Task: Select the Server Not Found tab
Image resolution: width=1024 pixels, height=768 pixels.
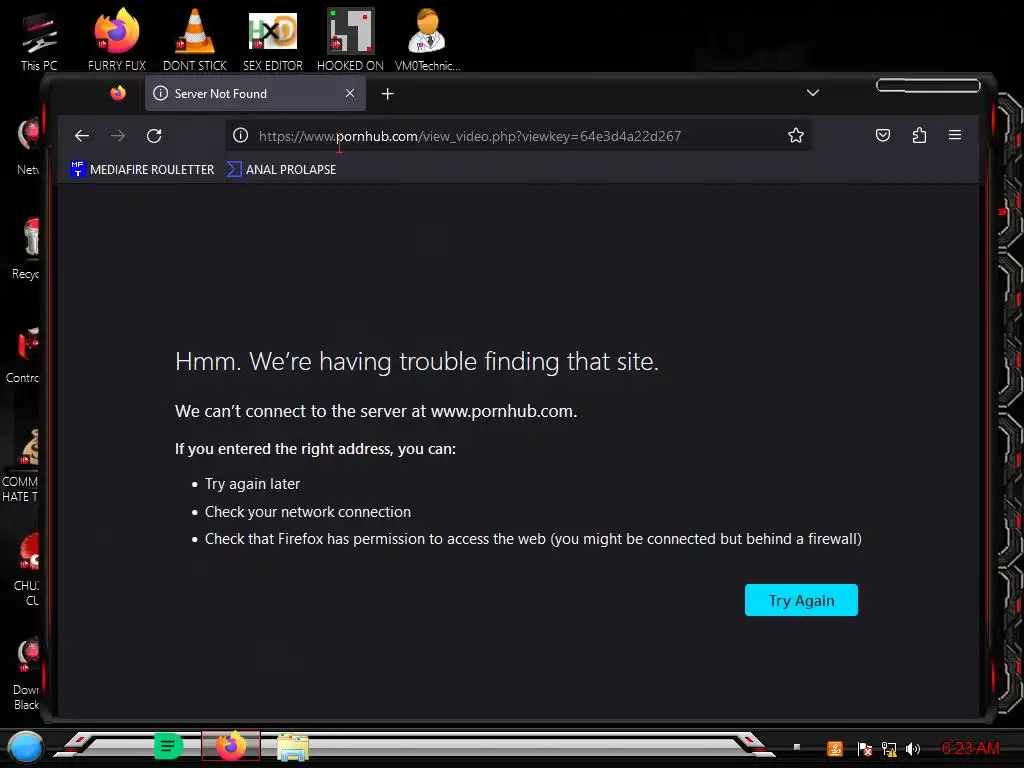Action: (x=255, y=93)
